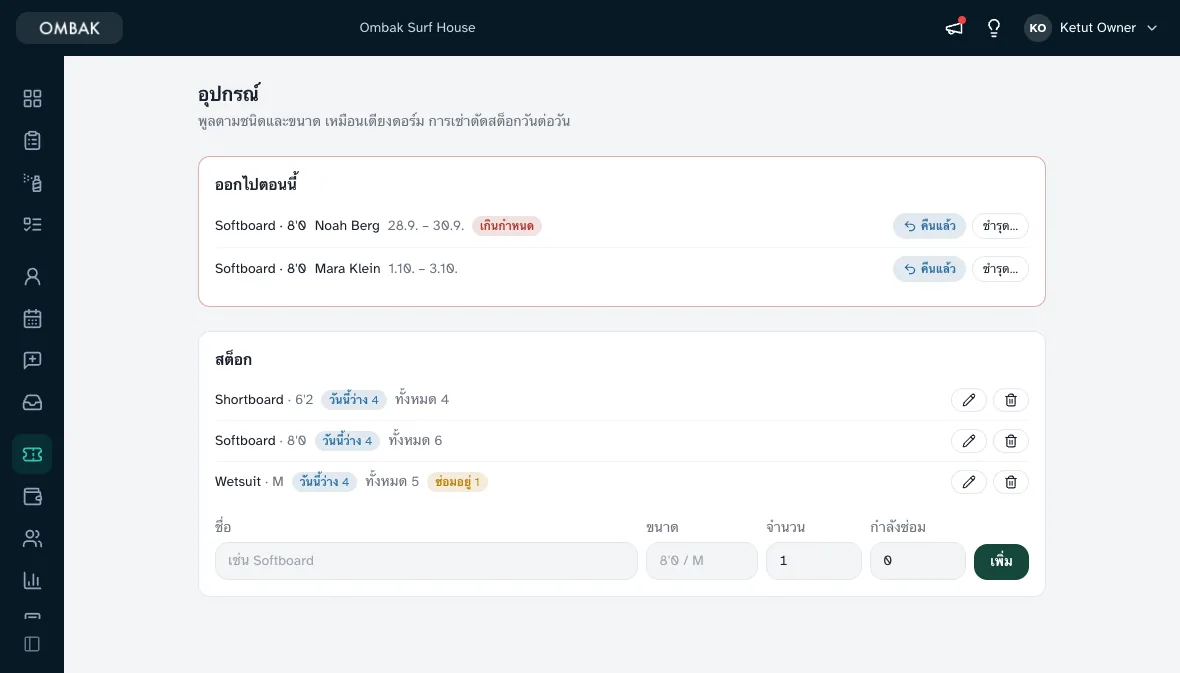Open the guests person icon in sidebar
Viewport: 1180px width, 673px height.
[x=32, y=276]
